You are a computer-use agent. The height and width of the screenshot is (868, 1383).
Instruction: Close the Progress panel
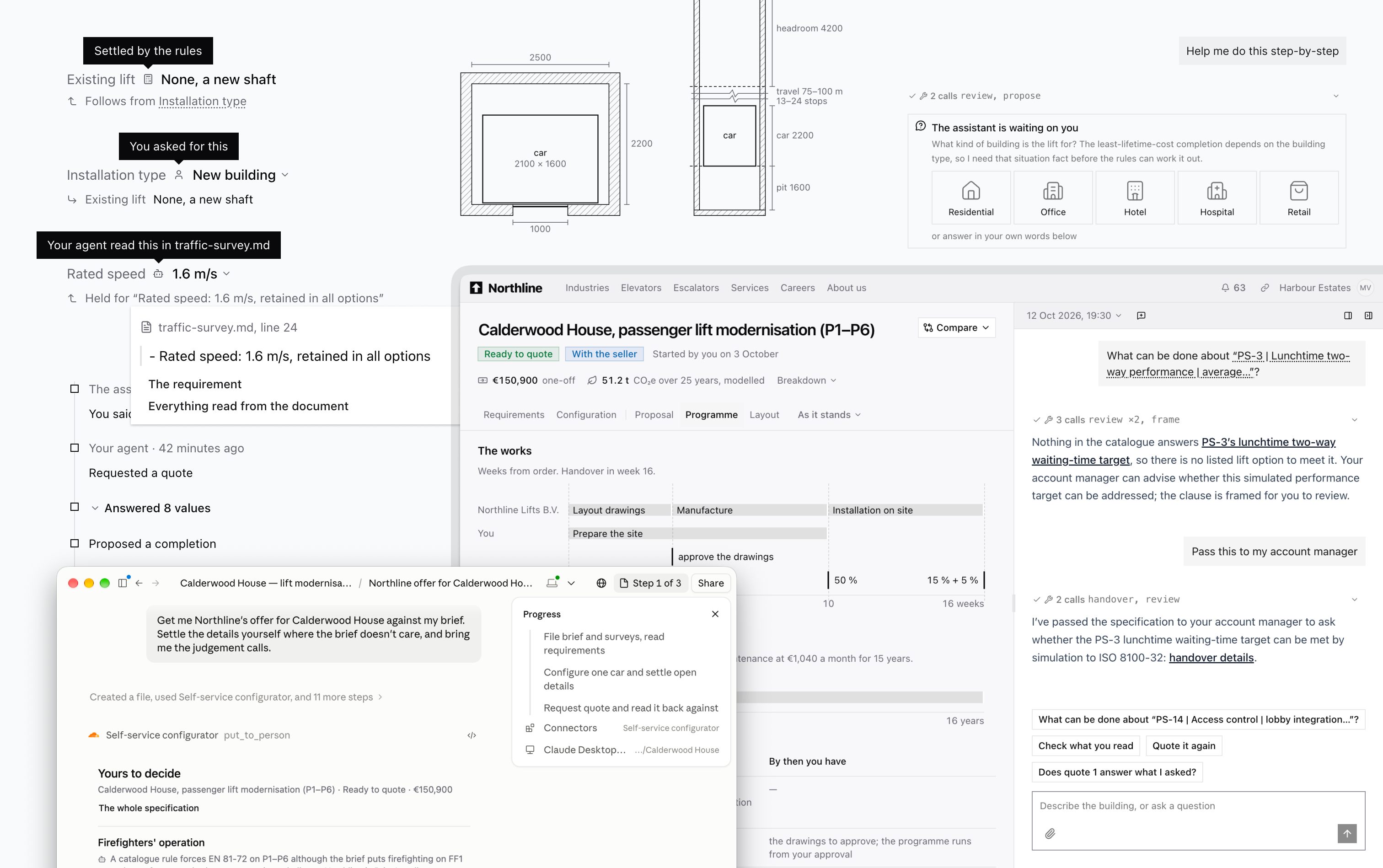(715, 614)
